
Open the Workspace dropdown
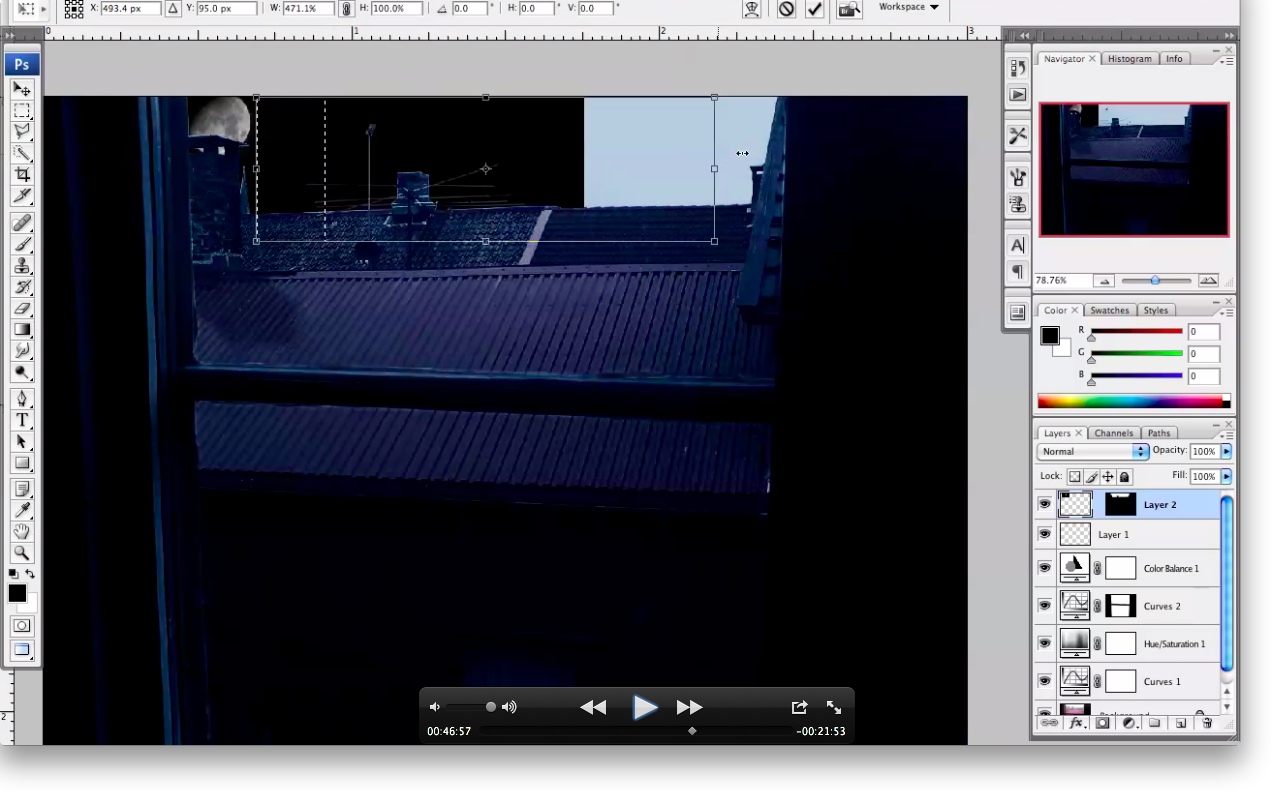(908, 7)
